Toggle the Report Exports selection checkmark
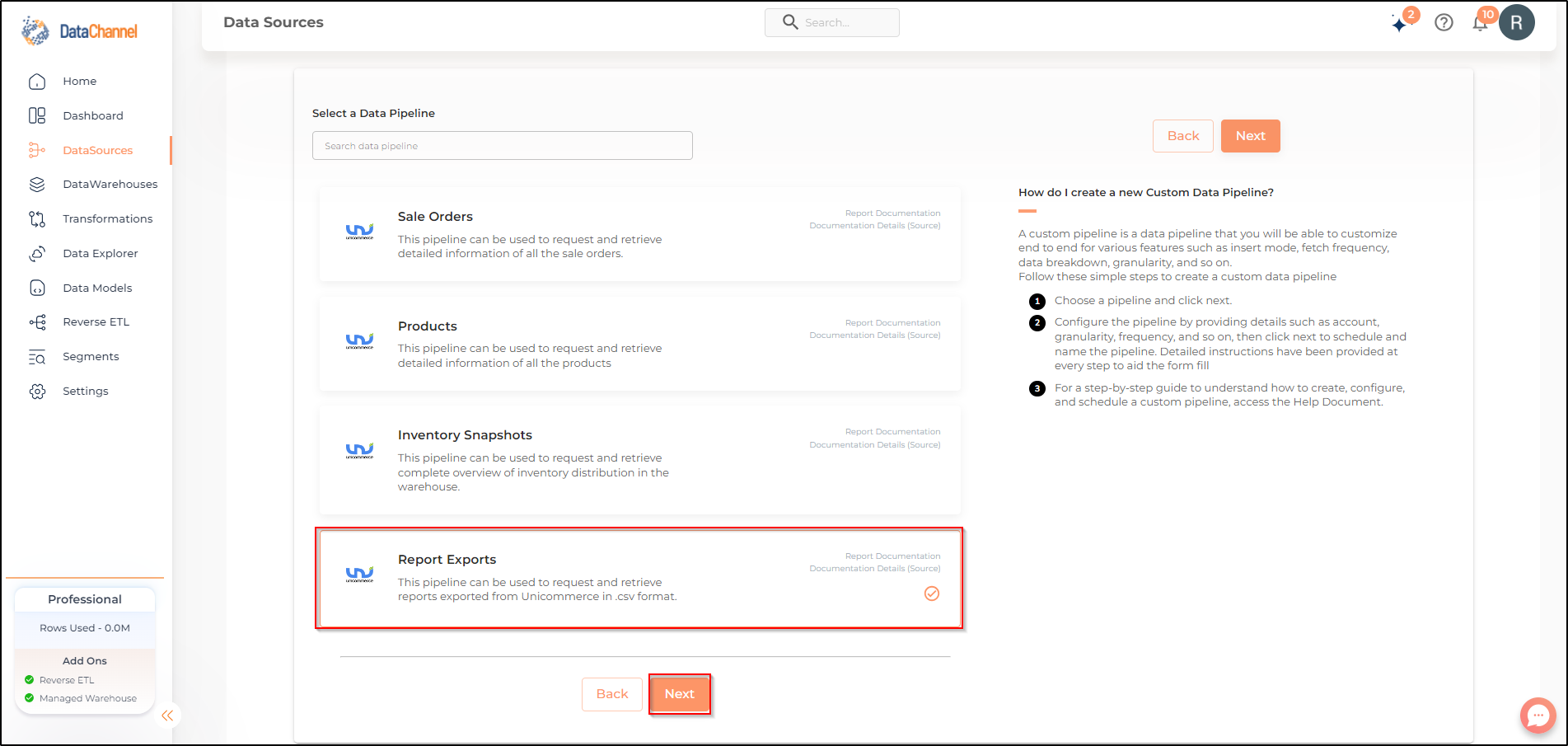The height and width of the screenshot is (746, 1568). (932, 594)
